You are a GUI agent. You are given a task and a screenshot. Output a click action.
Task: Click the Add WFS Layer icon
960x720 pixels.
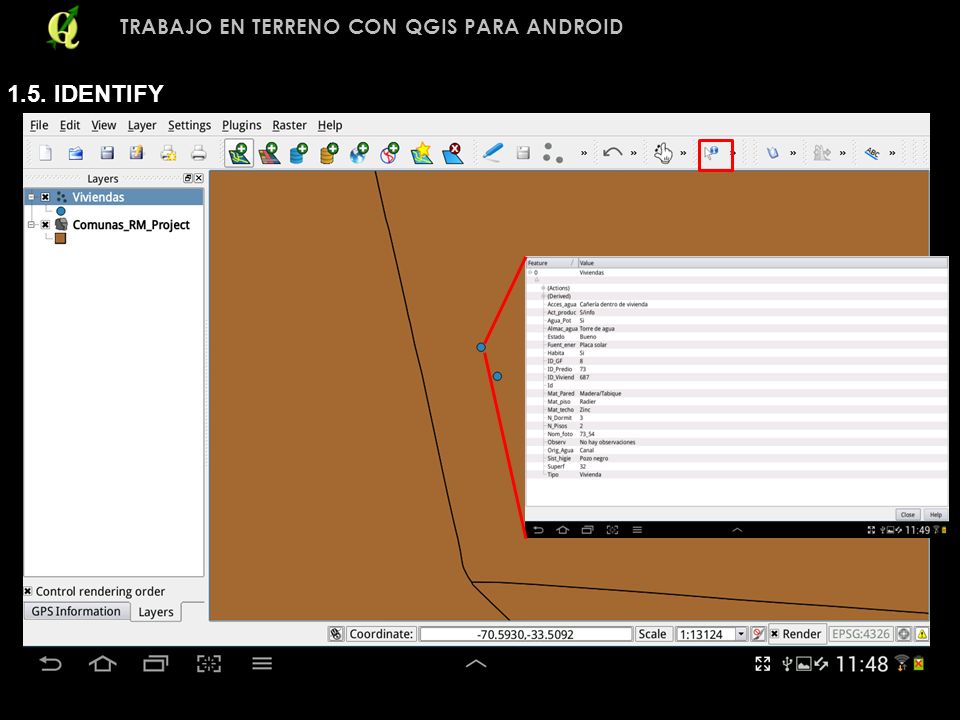pos(390,152)
